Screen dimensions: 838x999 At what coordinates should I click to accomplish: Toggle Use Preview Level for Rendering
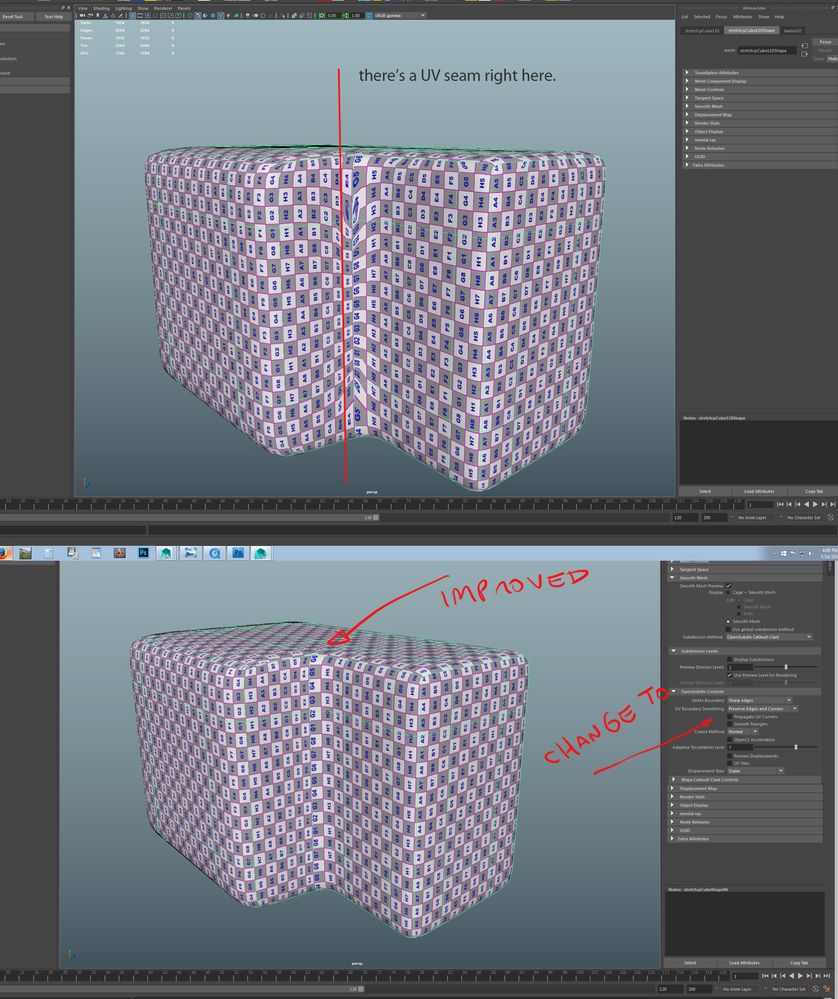coord(730,675)
